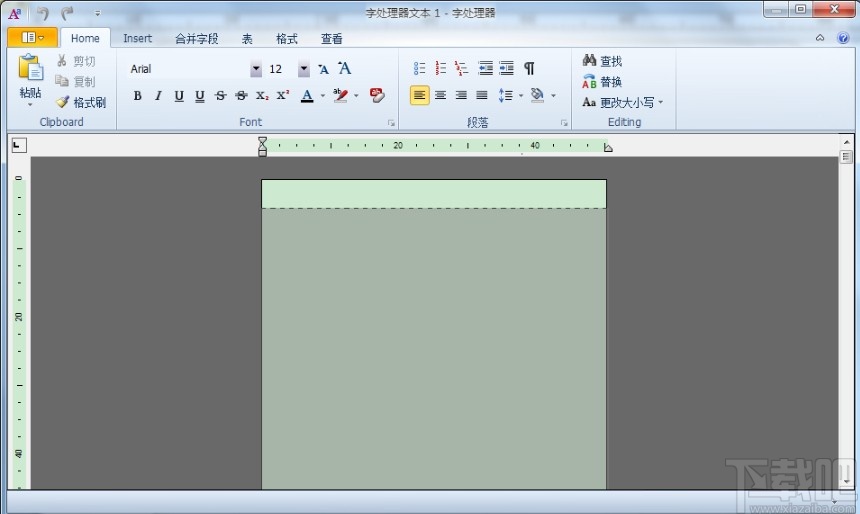Click the Redo arrow in quick access
This screenshot has height=514, width=860.
tap(67, 13)
